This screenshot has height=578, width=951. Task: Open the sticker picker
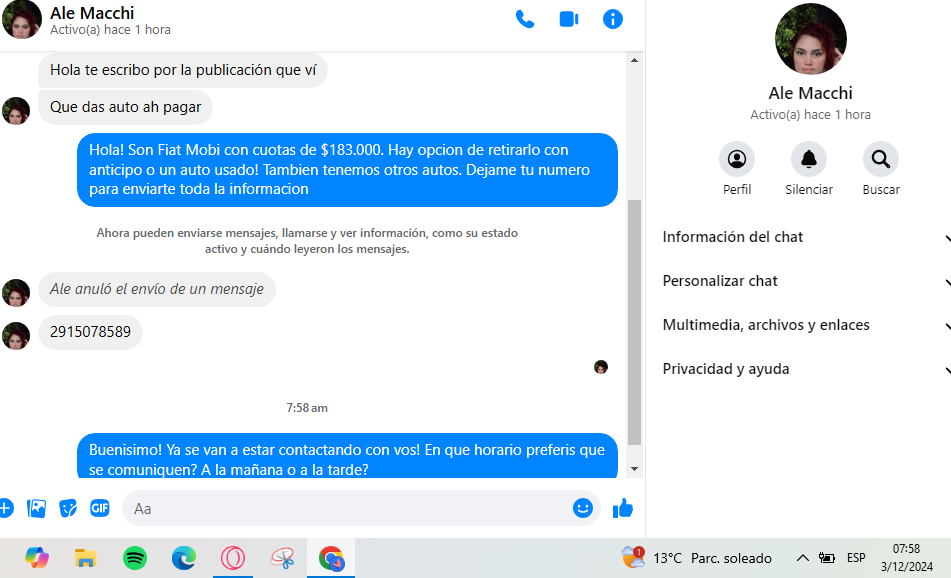[x=68, y=508]
